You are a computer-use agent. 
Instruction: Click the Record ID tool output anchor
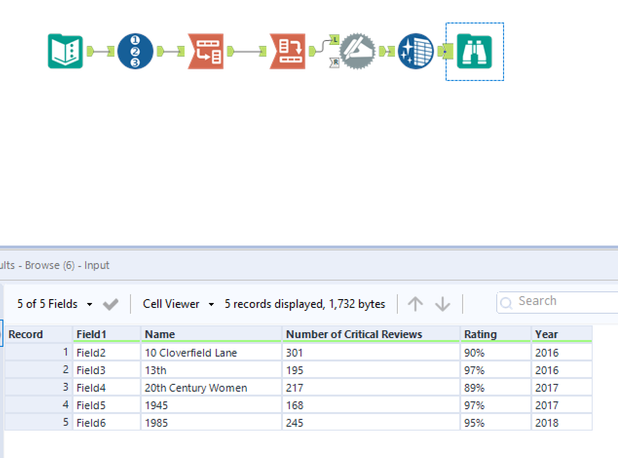click(160, 51)
